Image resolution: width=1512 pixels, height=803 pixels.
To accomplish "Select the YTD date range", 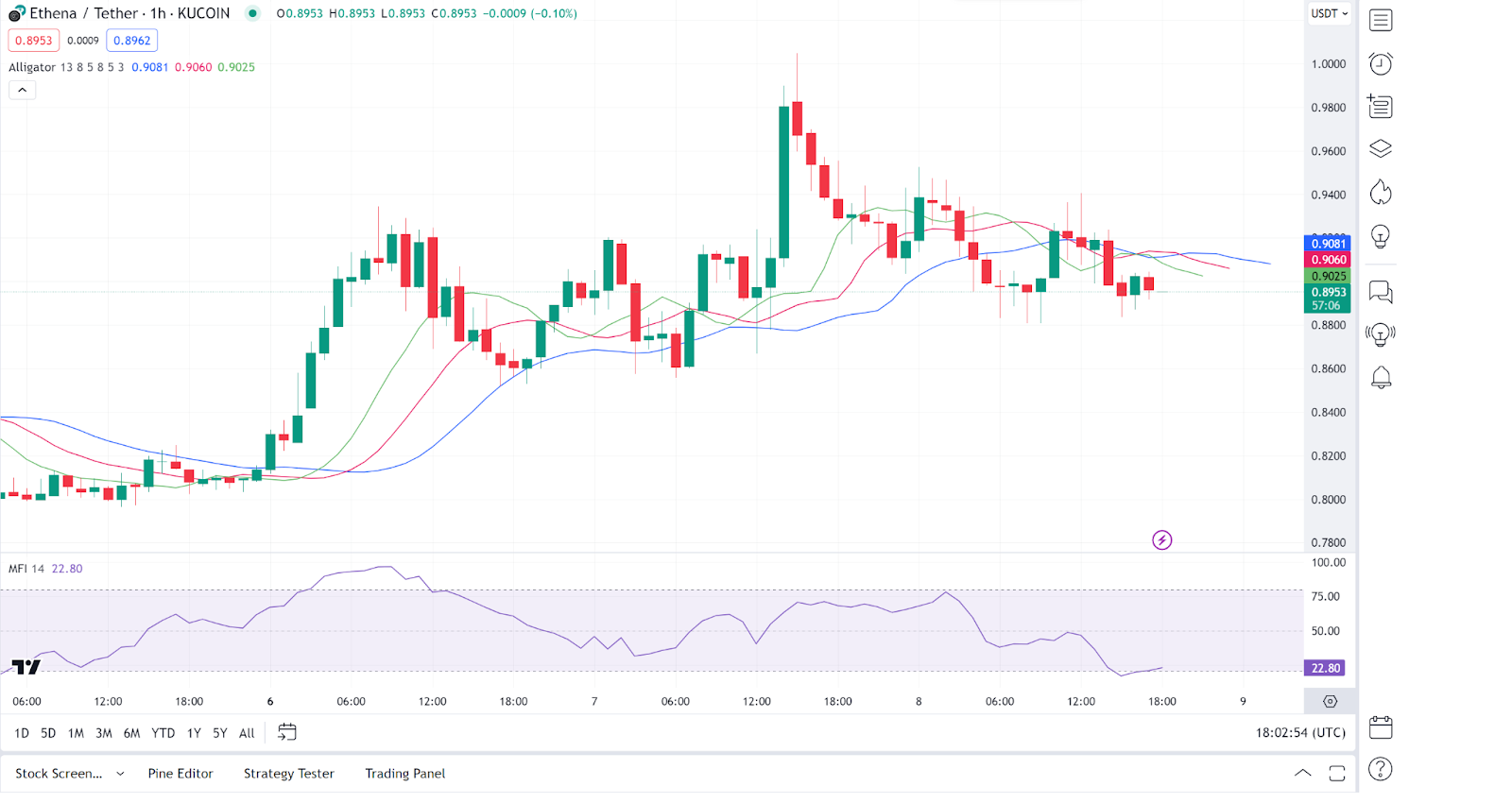I will click(x=163, y=733).
